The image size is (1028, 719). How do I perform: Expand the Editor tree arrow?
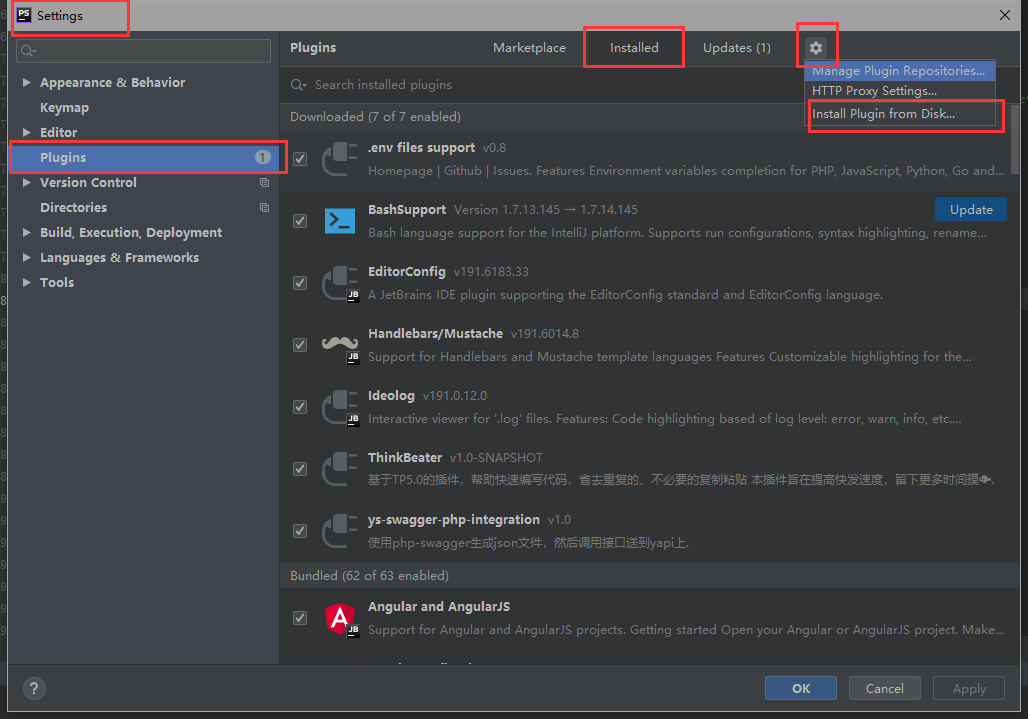pyautogui.click(x=26, y=132)
